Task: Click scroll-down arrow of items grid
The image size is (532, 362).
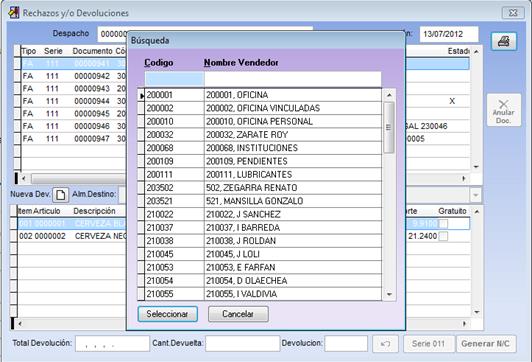Action: click(477, 312)
